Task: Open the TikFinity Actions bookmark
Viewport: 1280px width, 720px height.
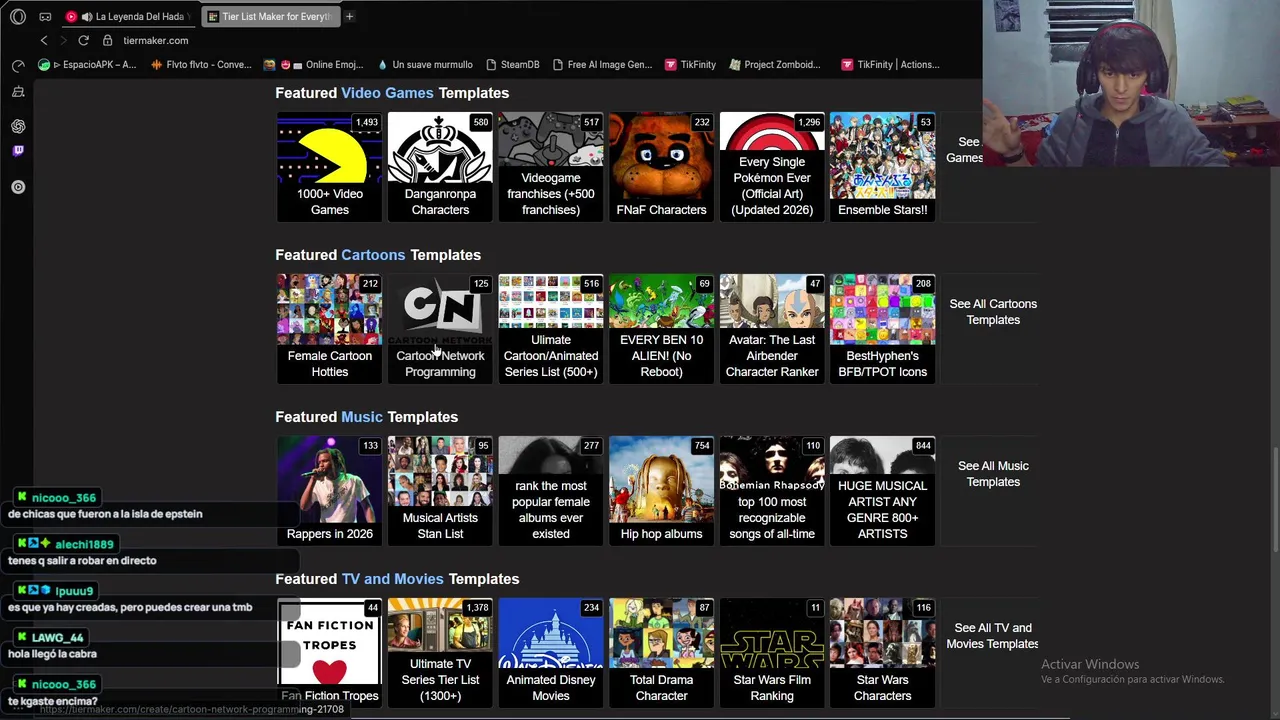Action: coord(890,64)
